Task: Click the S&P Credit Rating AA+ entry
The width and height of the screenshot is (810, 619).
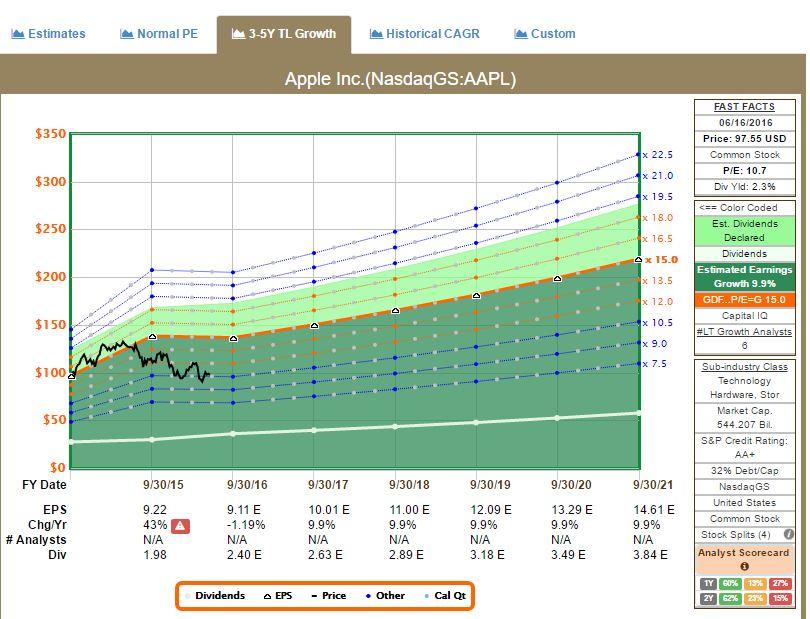Action: [x=744, y=447]
